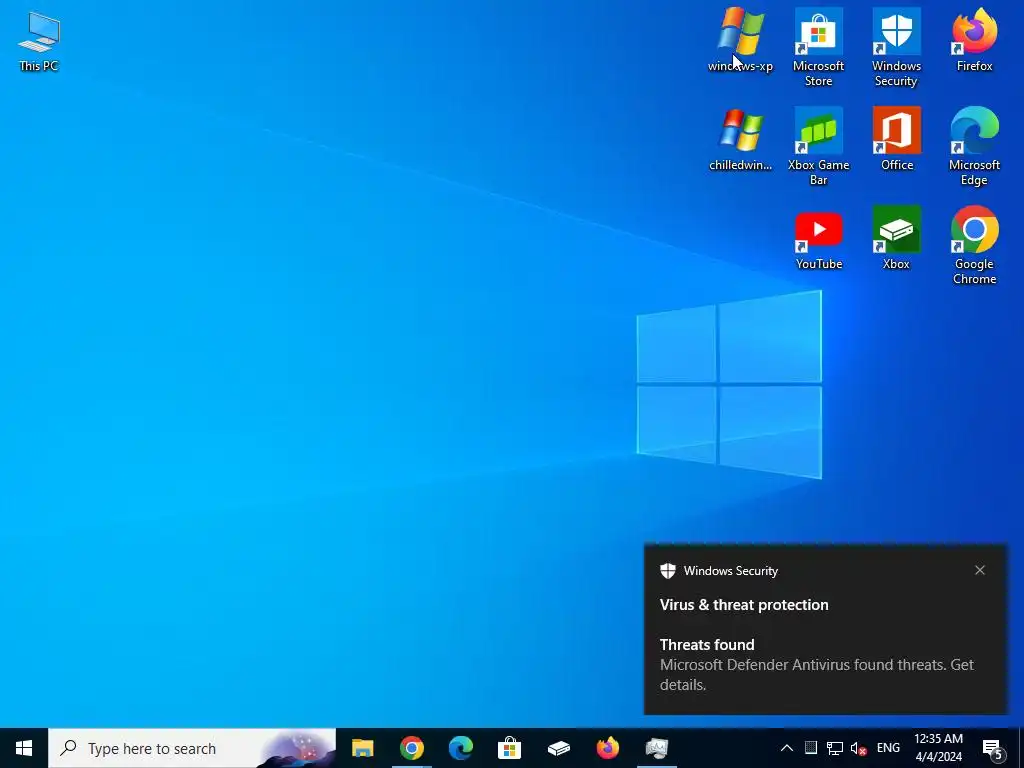This screenshot has width=1024, height=768.
Task: Select the Xbox desktop shortcut
Action: pos(896,239)
